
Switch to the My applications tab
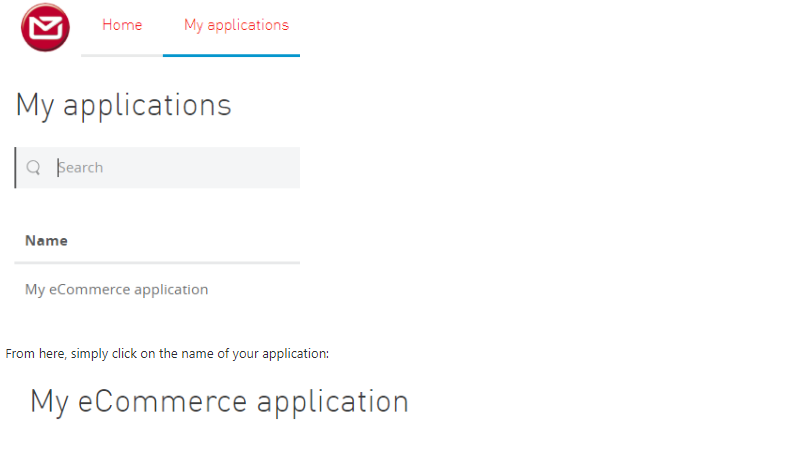(x=236, y=25)
